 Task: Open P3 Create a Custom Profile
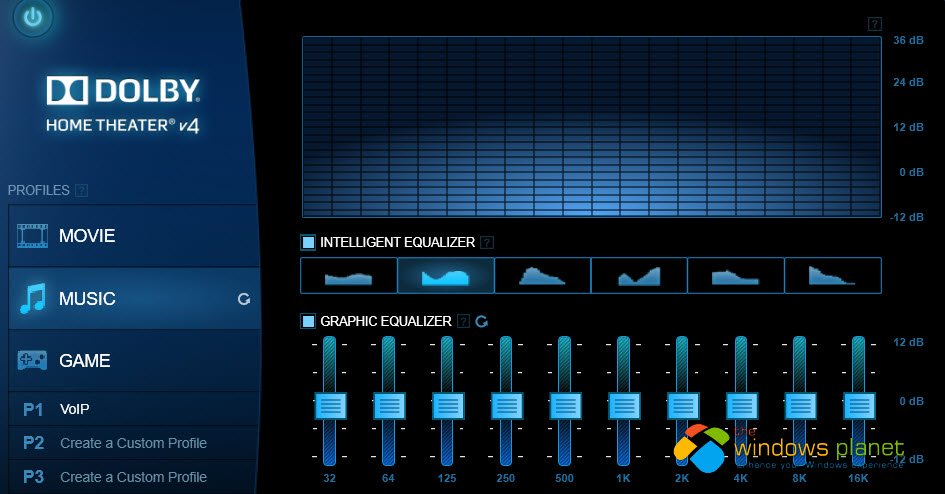134,477
